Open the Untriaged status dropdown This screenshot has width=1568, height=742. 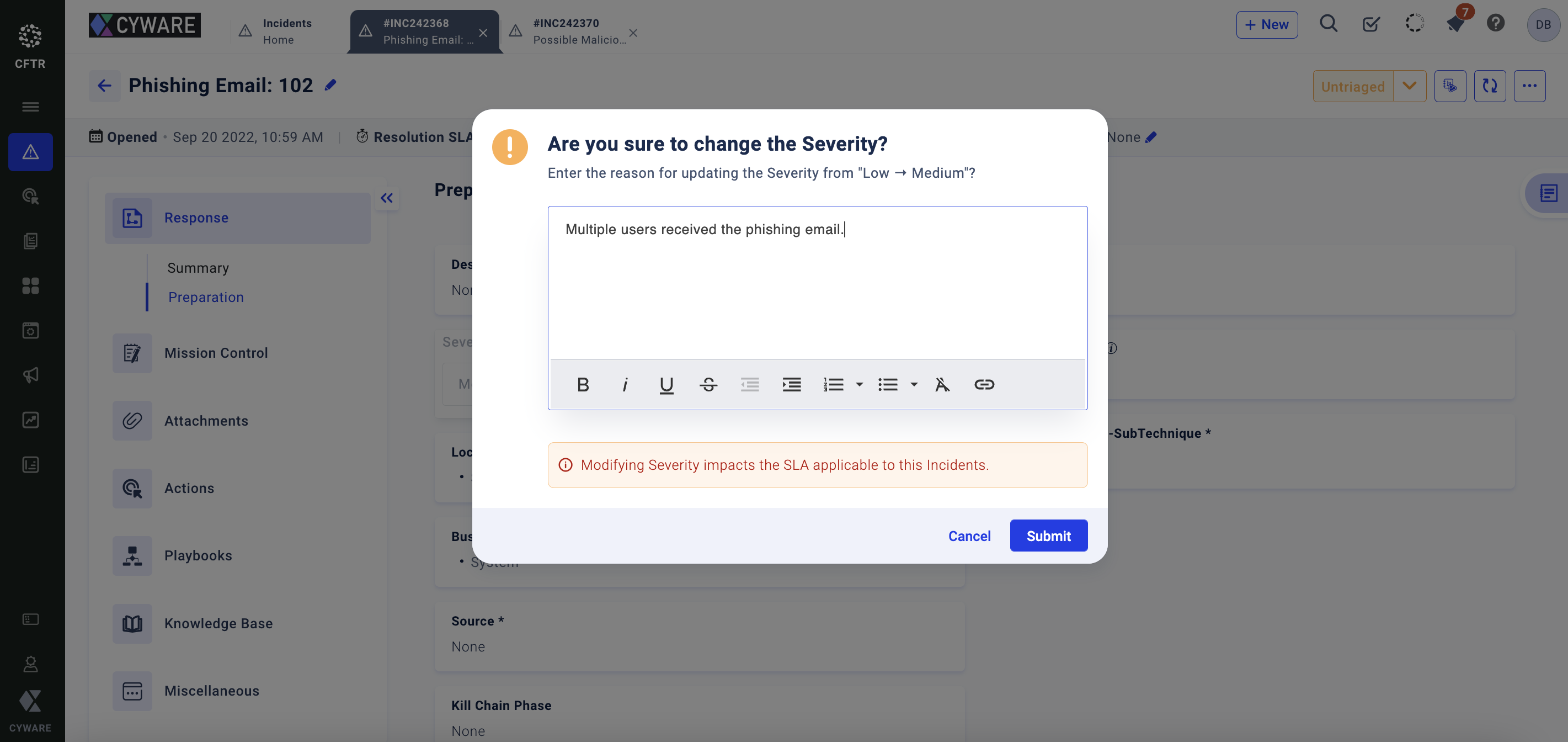(1409, 86)
